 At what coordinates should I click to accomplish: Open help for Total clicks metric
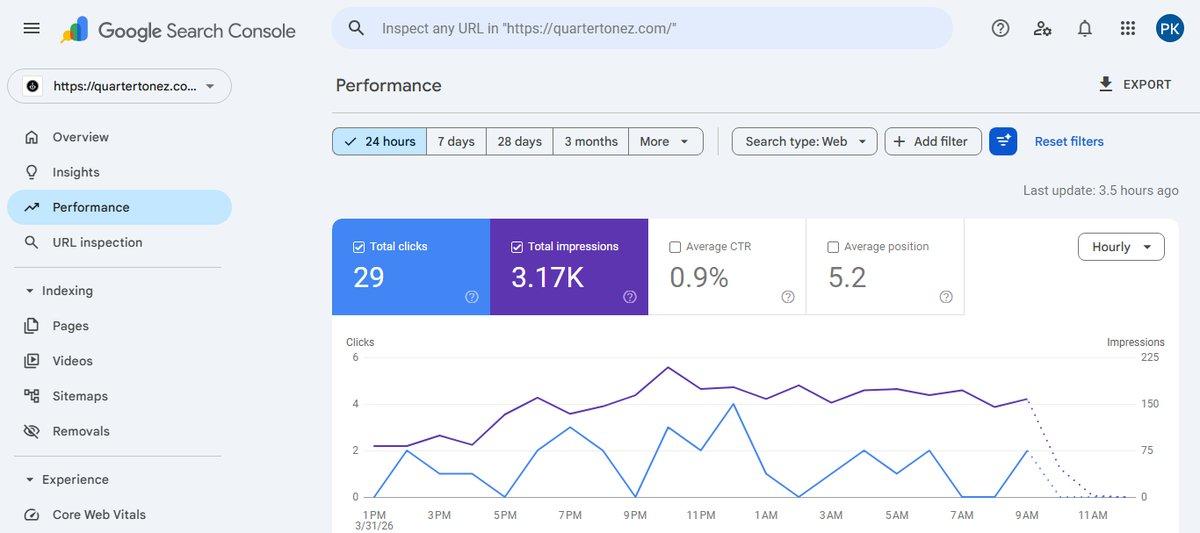tap(472, 297)
